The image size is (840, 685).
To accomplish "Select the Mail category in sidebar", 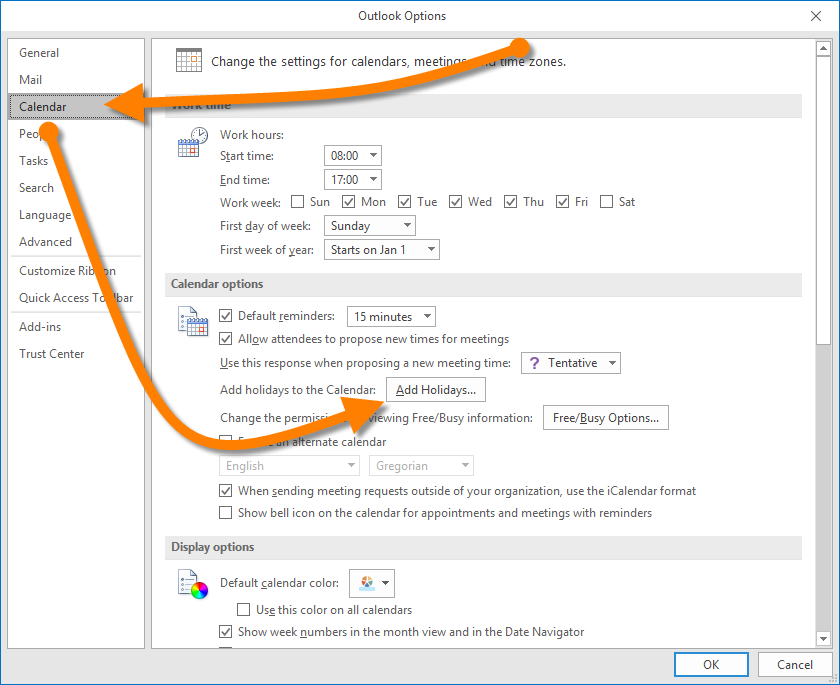I will click(31, 80).
